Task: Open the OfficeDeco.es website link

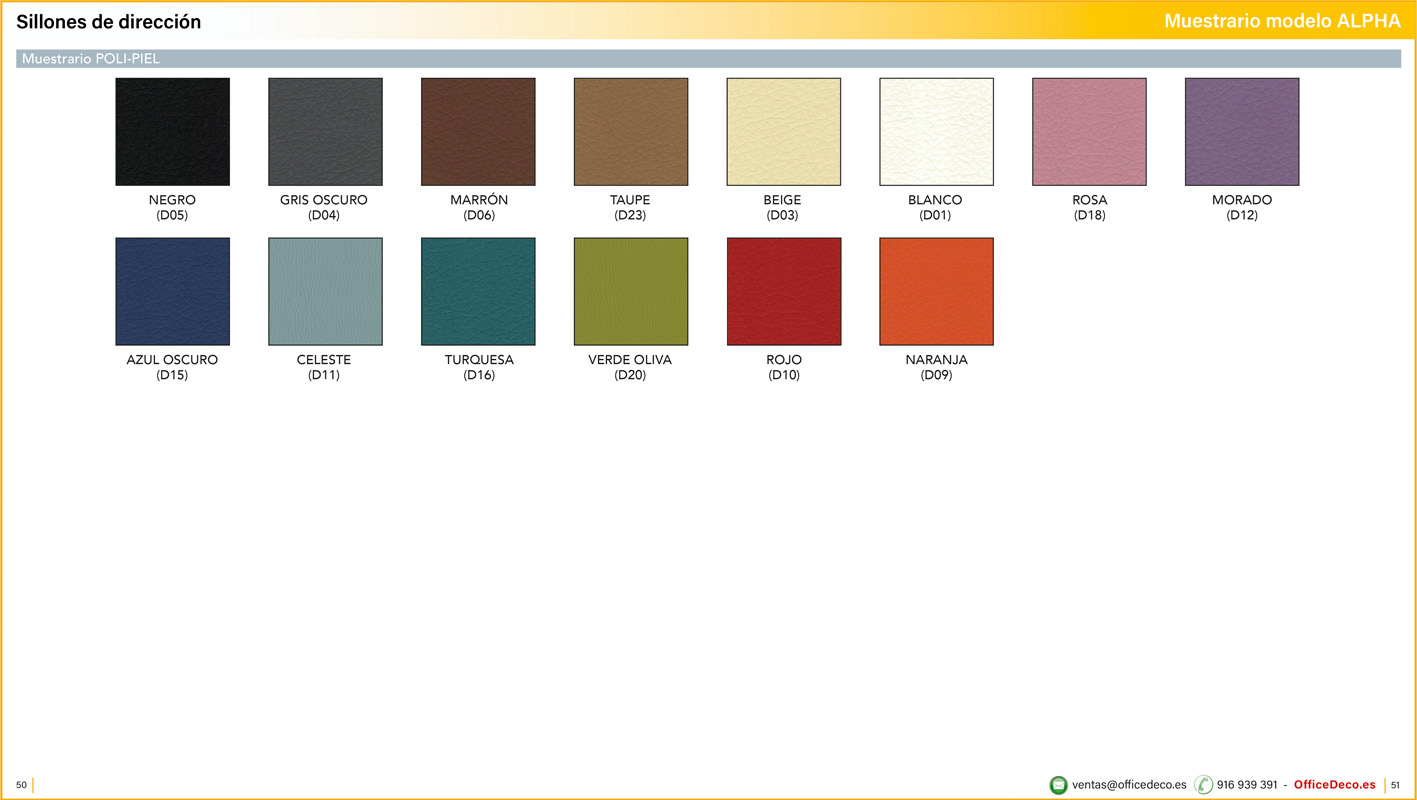Action: pos(1334,785)
